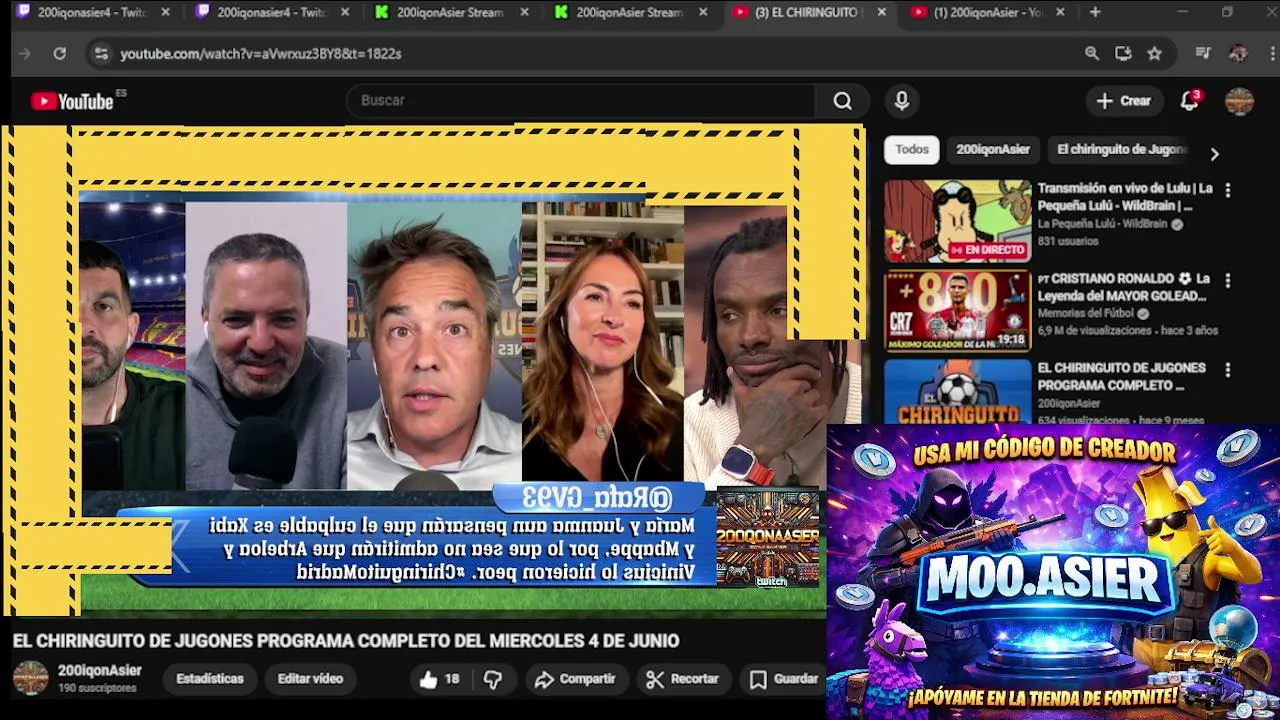This screenshot has width=1280, height=720.
Task: Open the Chiringuito recommended video thumbnail
Action: click(x=957, y=391)
